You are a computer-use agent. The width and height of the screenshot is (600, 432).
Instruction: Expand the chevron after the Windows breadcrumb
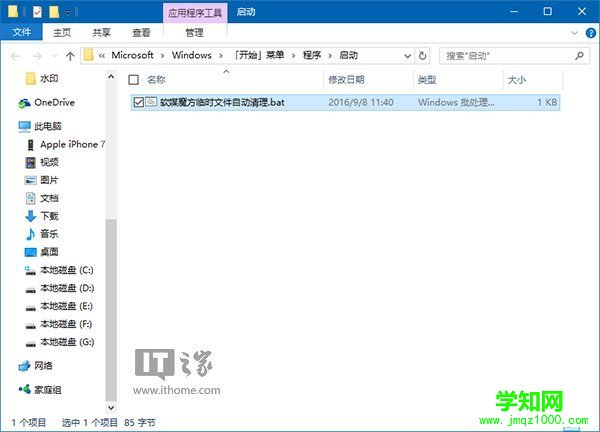(x=221, y=56)
